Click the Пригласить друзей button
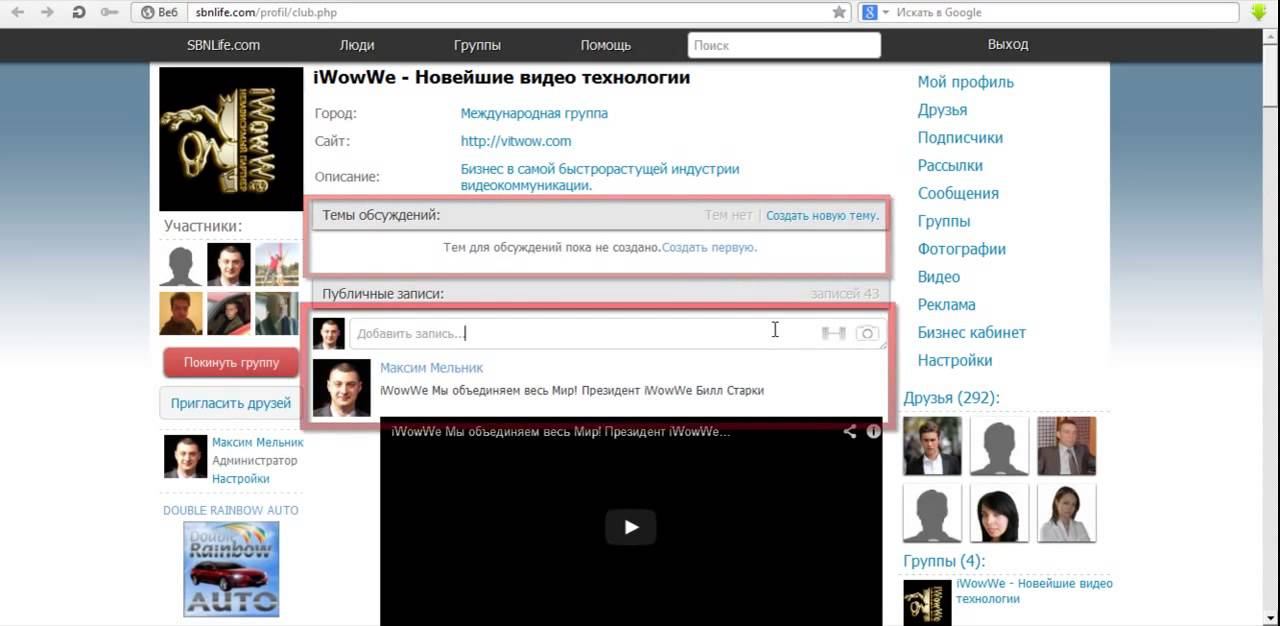The width and height of the screenshot is (1280, 626). (x=231, y=403)
